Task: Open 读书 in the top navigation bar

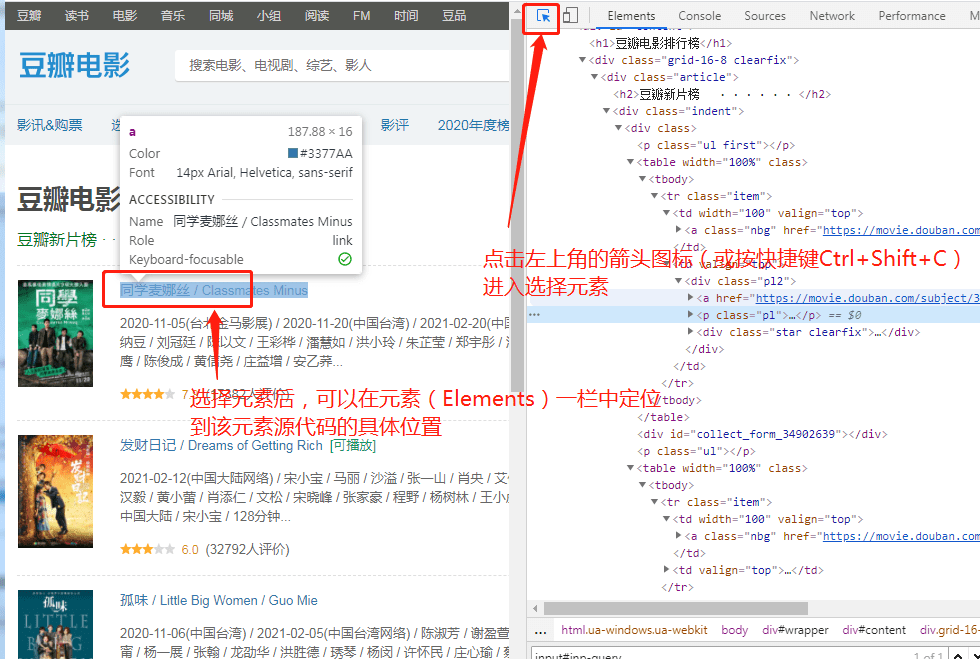Action: pyautogui.click(x=76, y=16)
